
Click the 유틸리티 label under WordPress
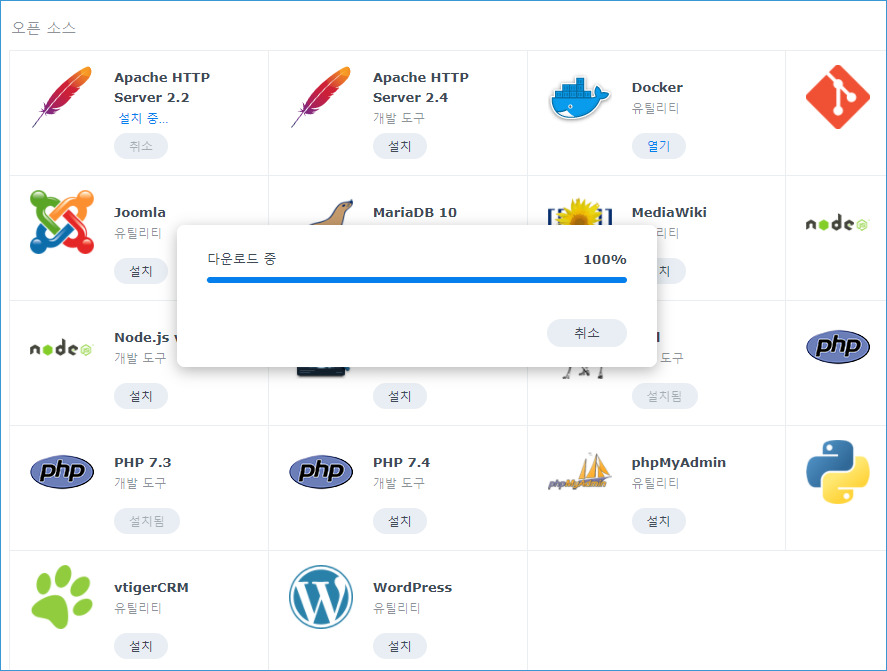[397, 608]
